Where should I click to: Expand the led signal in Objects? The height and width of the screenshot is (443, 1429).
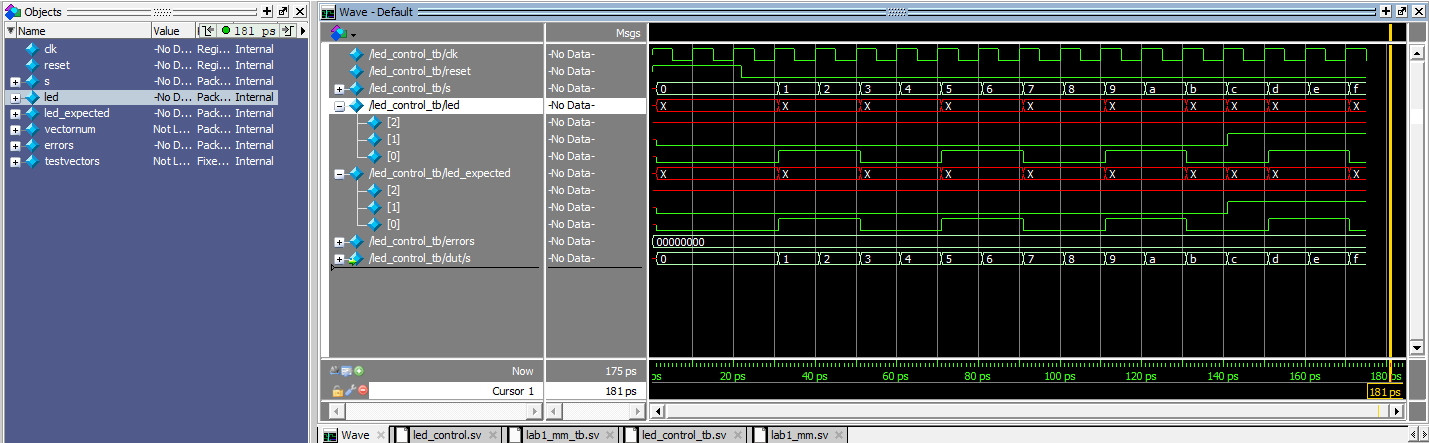15,98
